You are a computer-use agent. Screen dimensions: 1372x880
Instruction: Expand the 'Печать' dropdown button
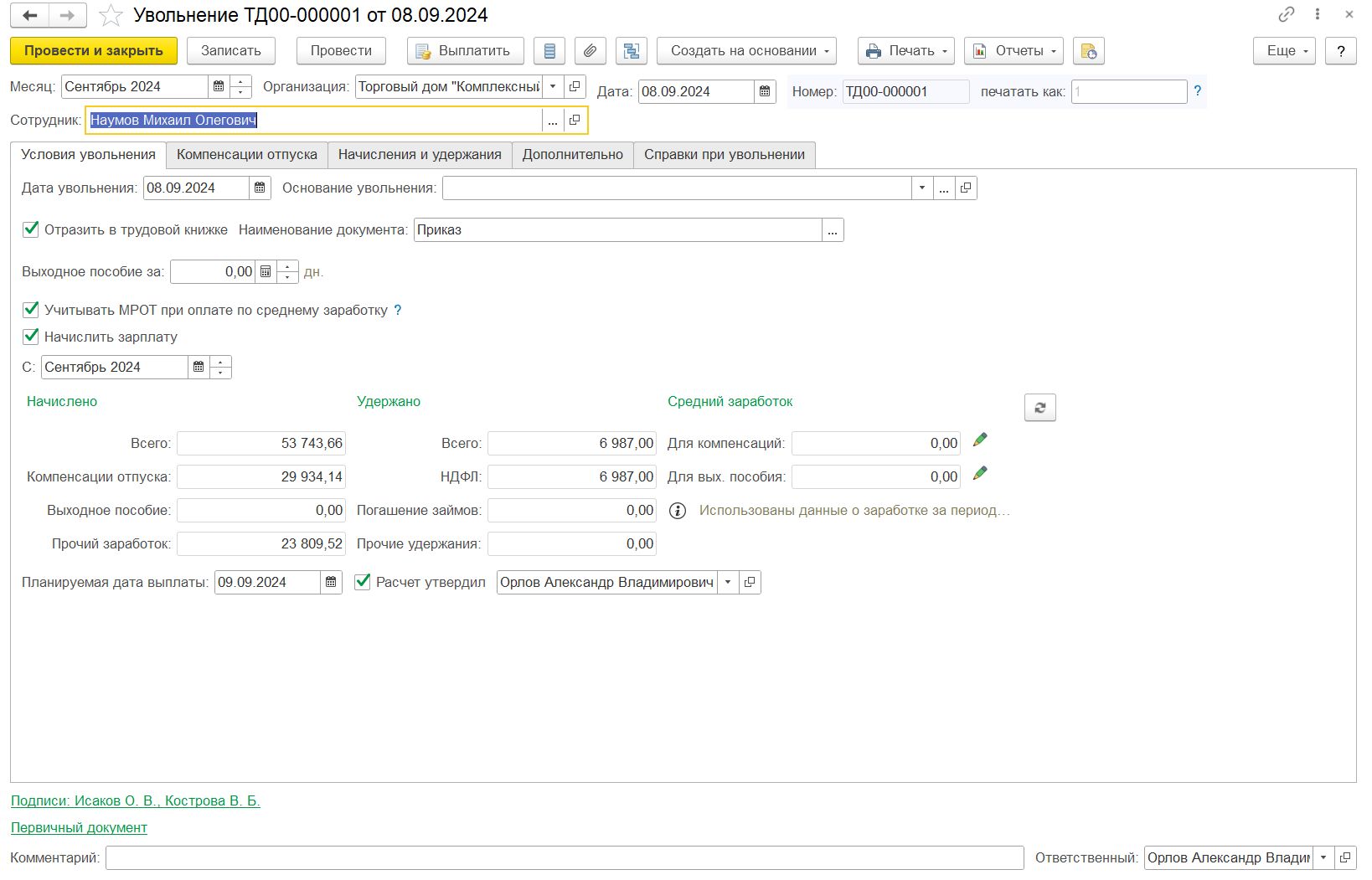tap(906, 51)
